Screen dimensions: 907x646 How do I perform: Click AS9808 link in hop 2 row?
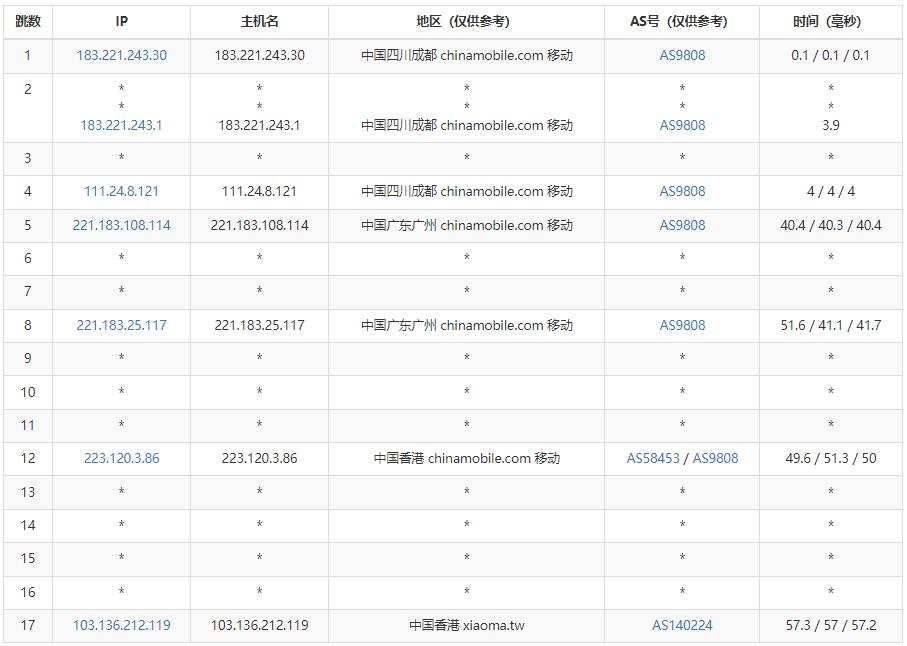click(682, 125)
